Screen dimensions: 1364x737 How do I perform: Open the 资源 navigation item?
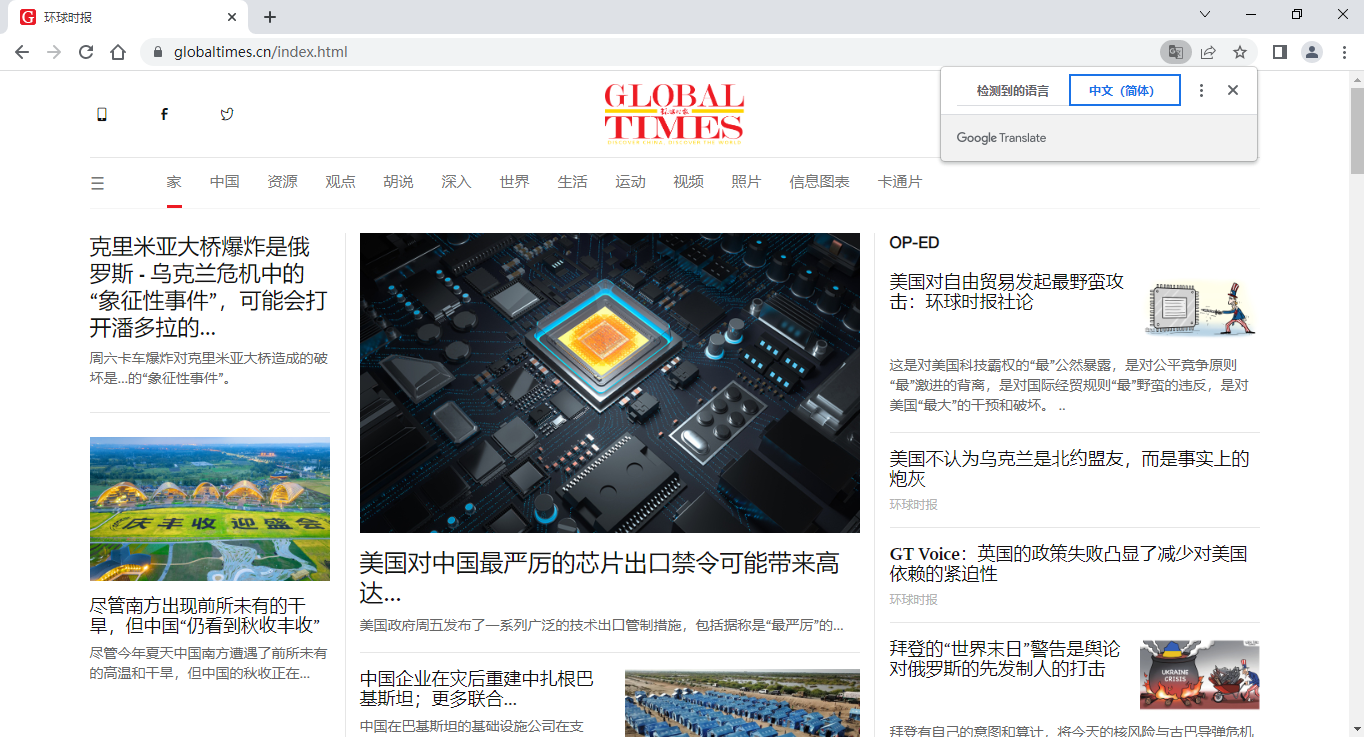click(283, 182)
